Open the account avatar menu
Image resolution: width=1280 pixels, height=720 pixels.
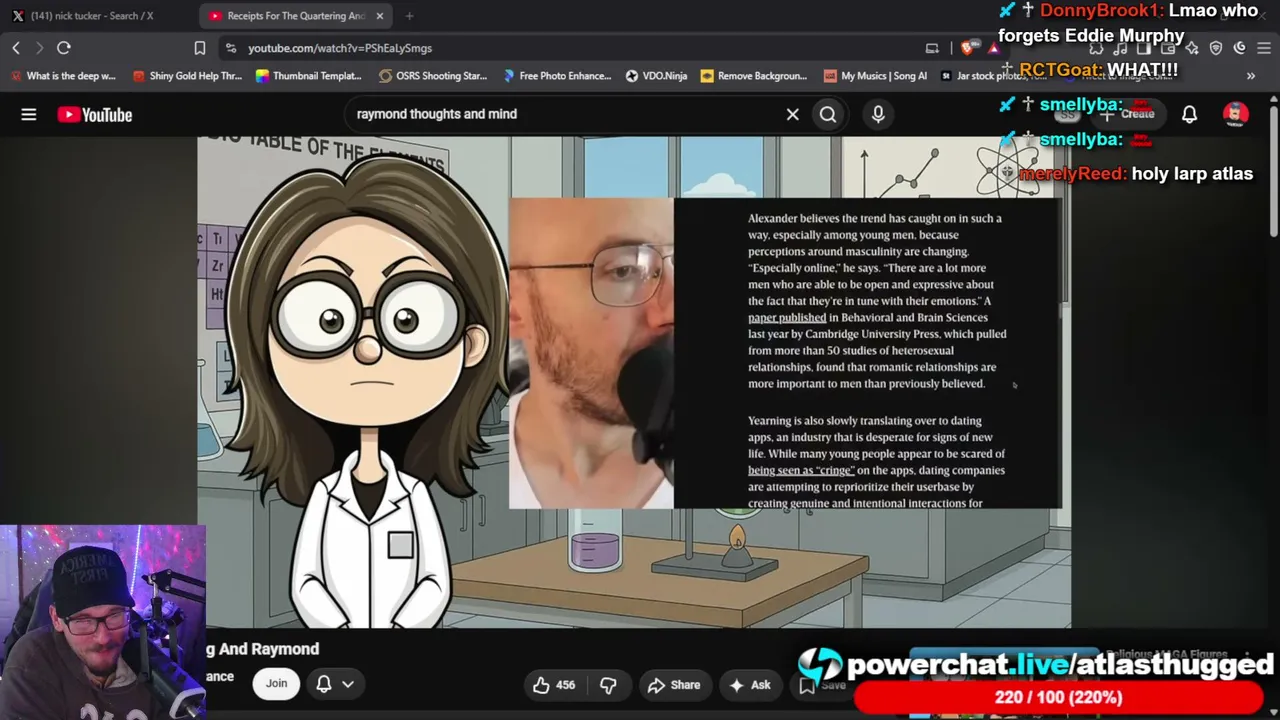pos(1236,114)
